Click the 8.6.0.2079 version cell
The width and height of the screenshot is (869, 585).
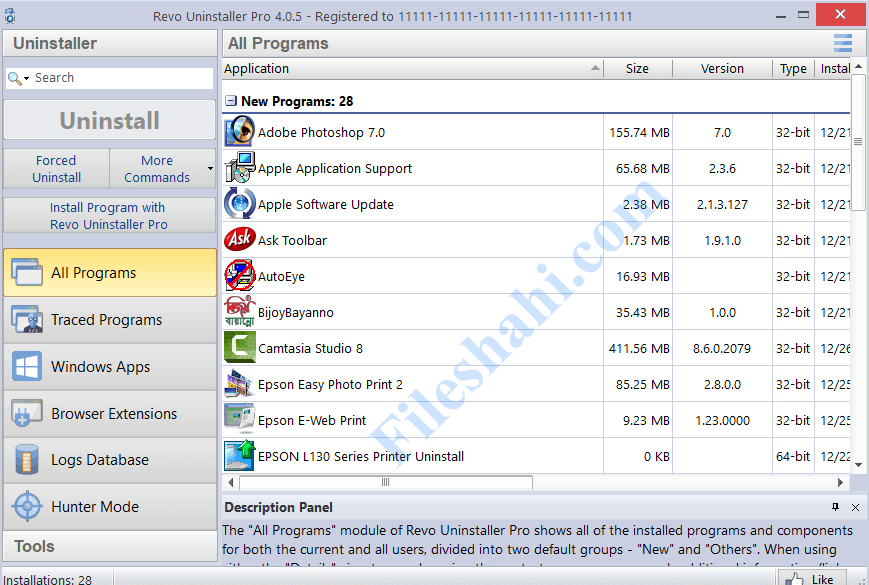(x=722, y=348)
